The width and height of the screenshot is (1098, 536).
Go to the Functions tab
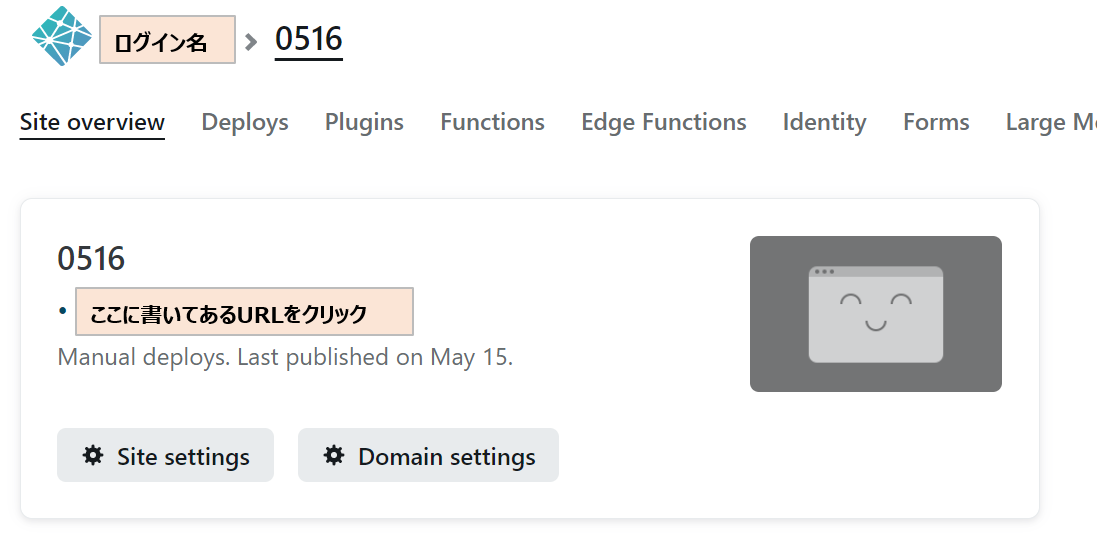pyautogui.click(x=492, y=122)
